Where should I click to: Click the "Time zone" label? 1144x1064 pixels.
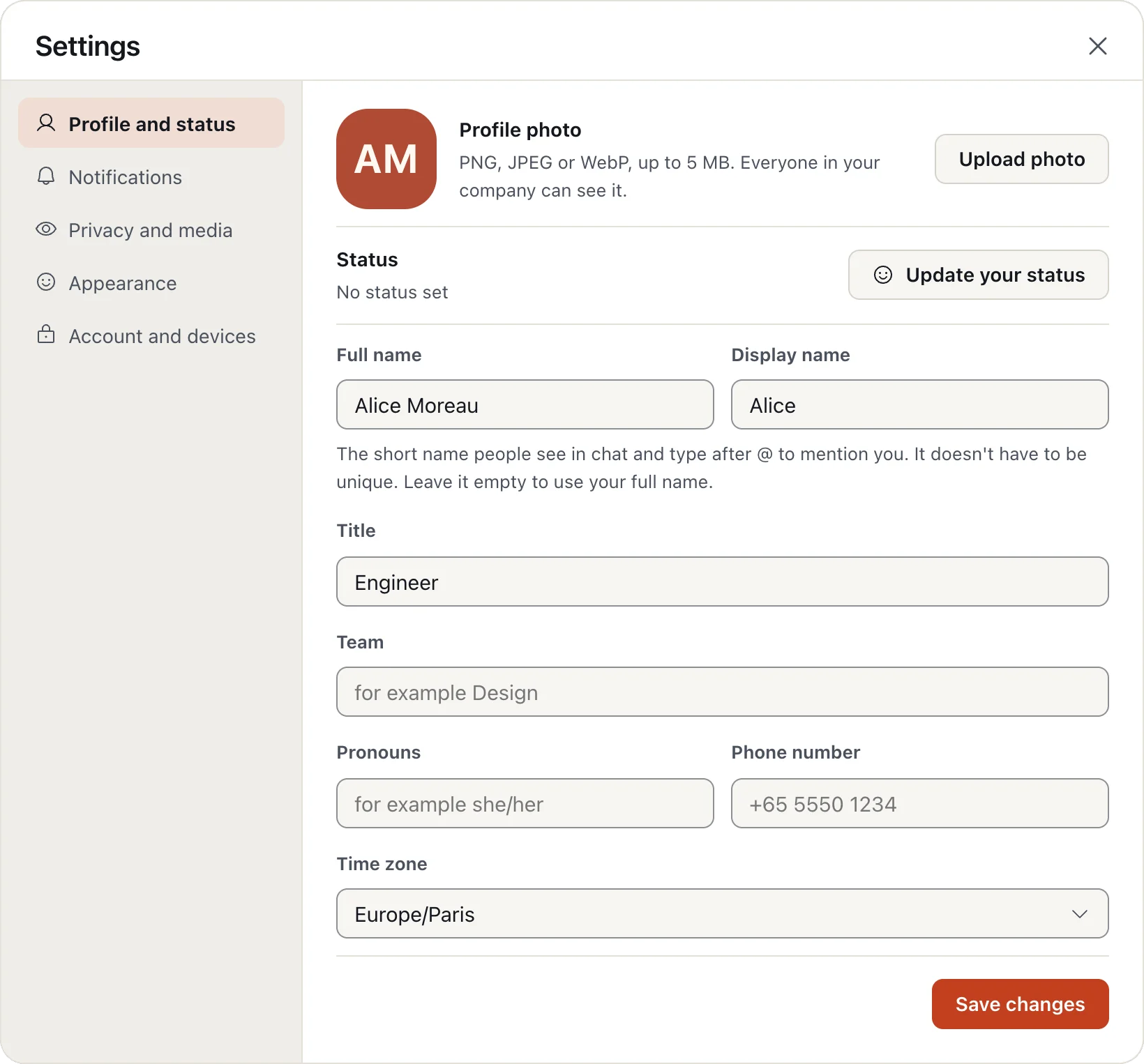pos(382,864)
